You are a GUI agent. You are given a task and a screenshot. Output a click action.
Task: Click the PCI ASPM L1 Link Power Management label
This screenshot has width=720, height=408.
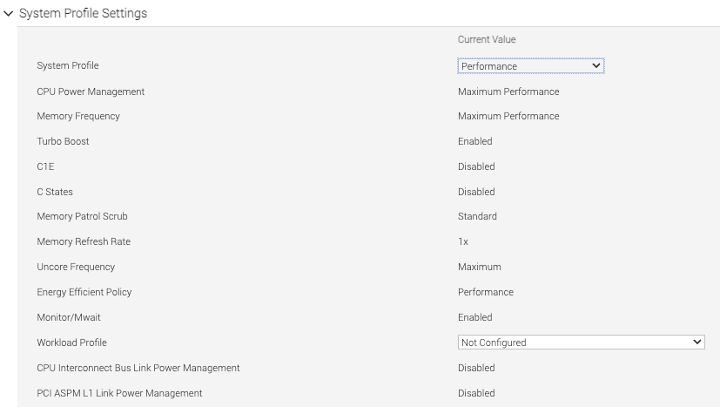[x=119, y=393]
